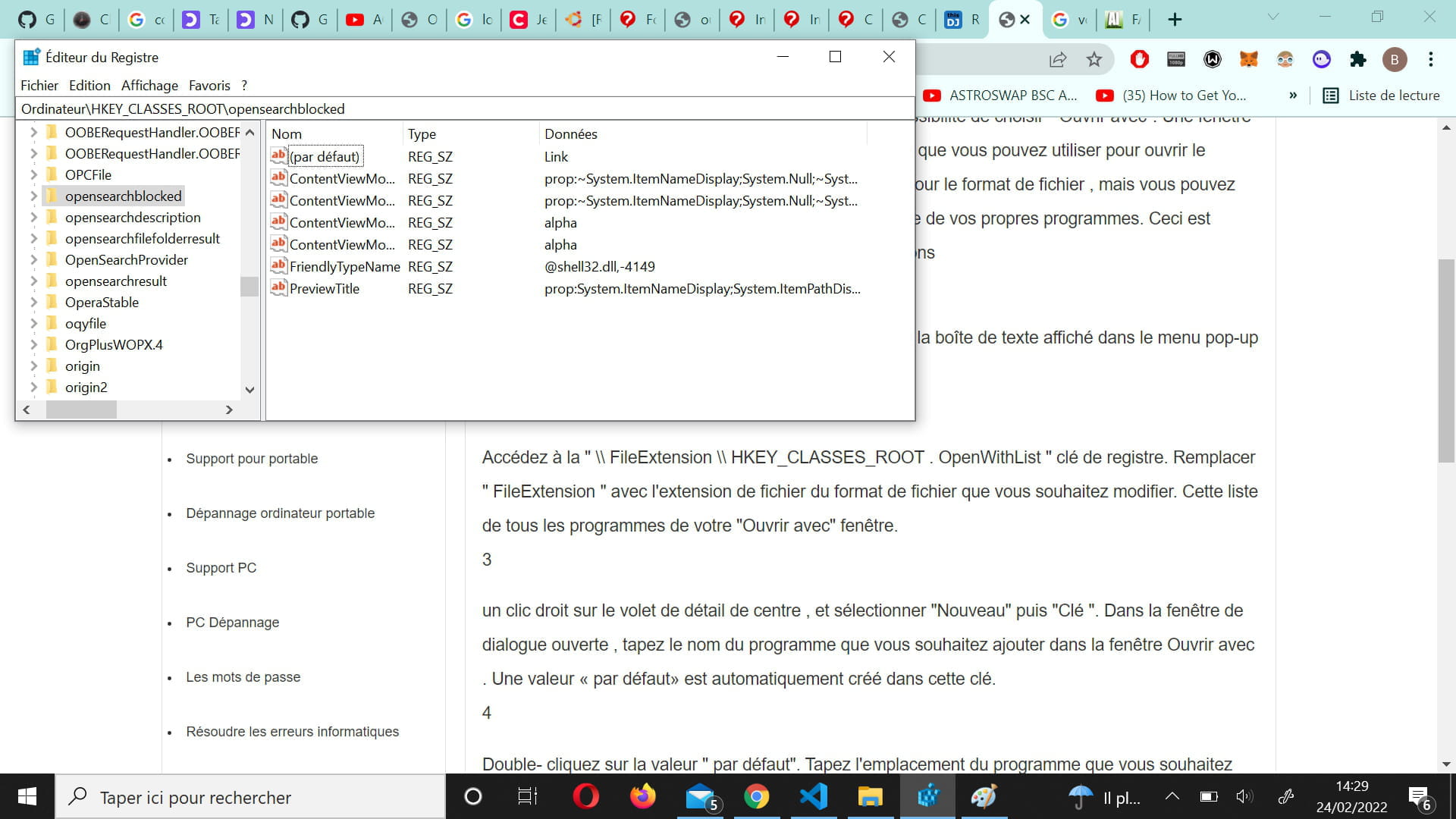Open Cortana circle on taskbar
The width and height of the screenshot is (1456, 819).
(x=472, y=796)
